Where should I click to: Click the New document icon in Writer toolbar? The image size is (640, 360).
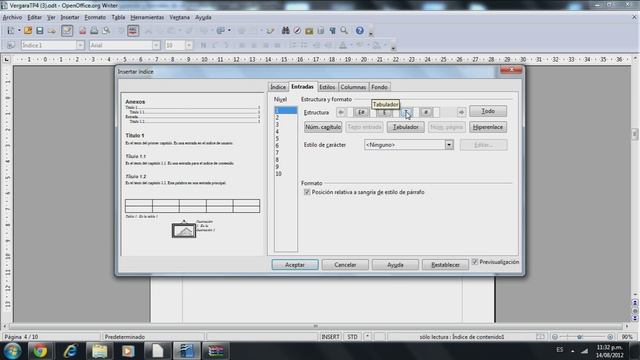(11, 31)
